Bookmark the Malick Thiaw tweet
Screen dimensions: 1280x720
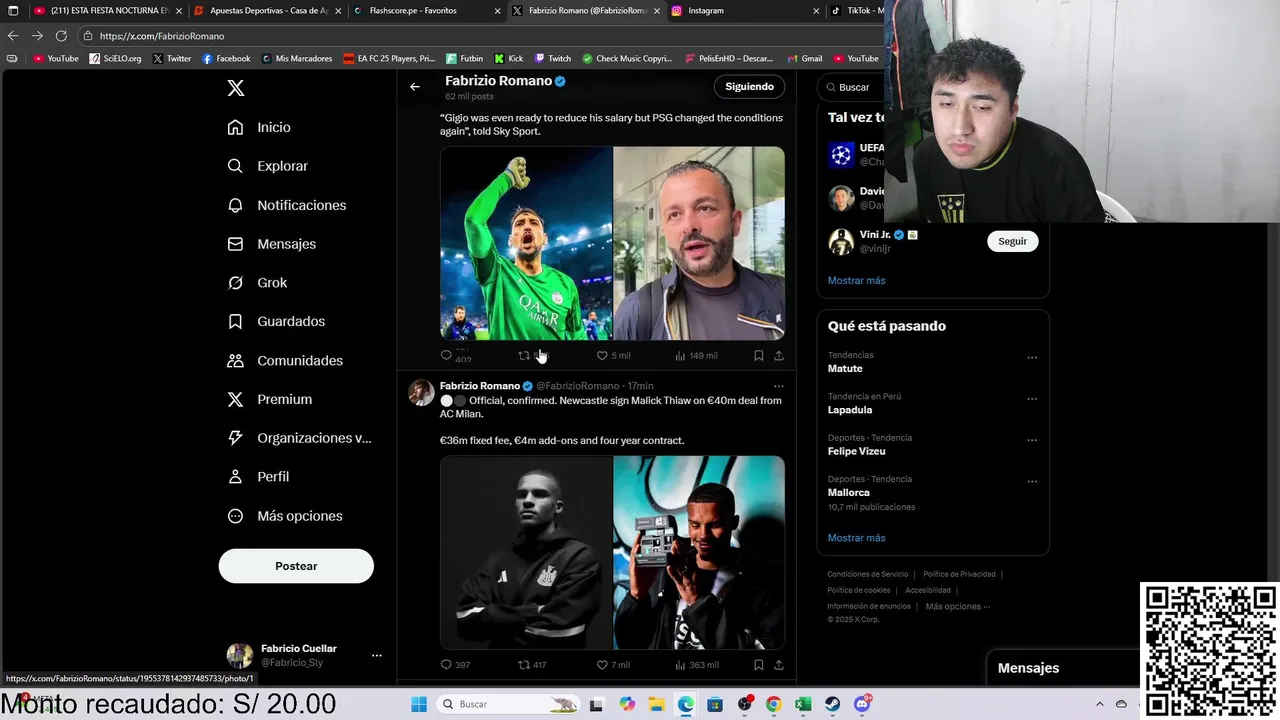pos(759,664)
